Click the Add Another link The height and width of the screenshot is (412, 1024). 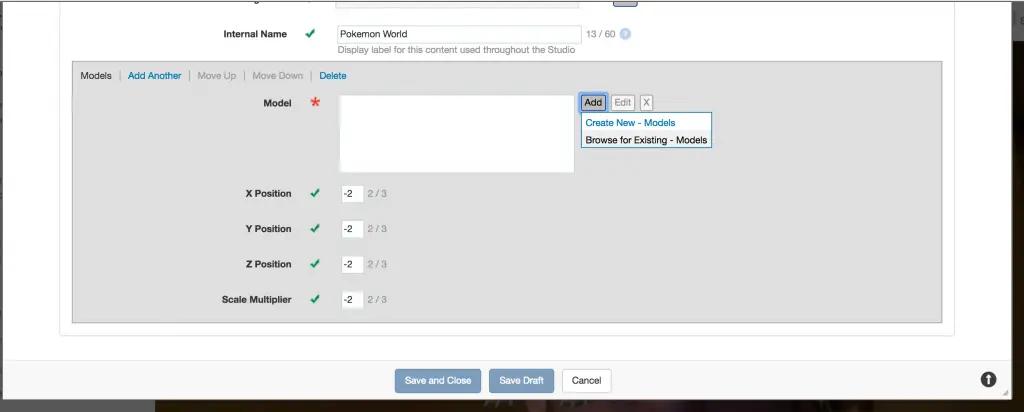(154, 75)
